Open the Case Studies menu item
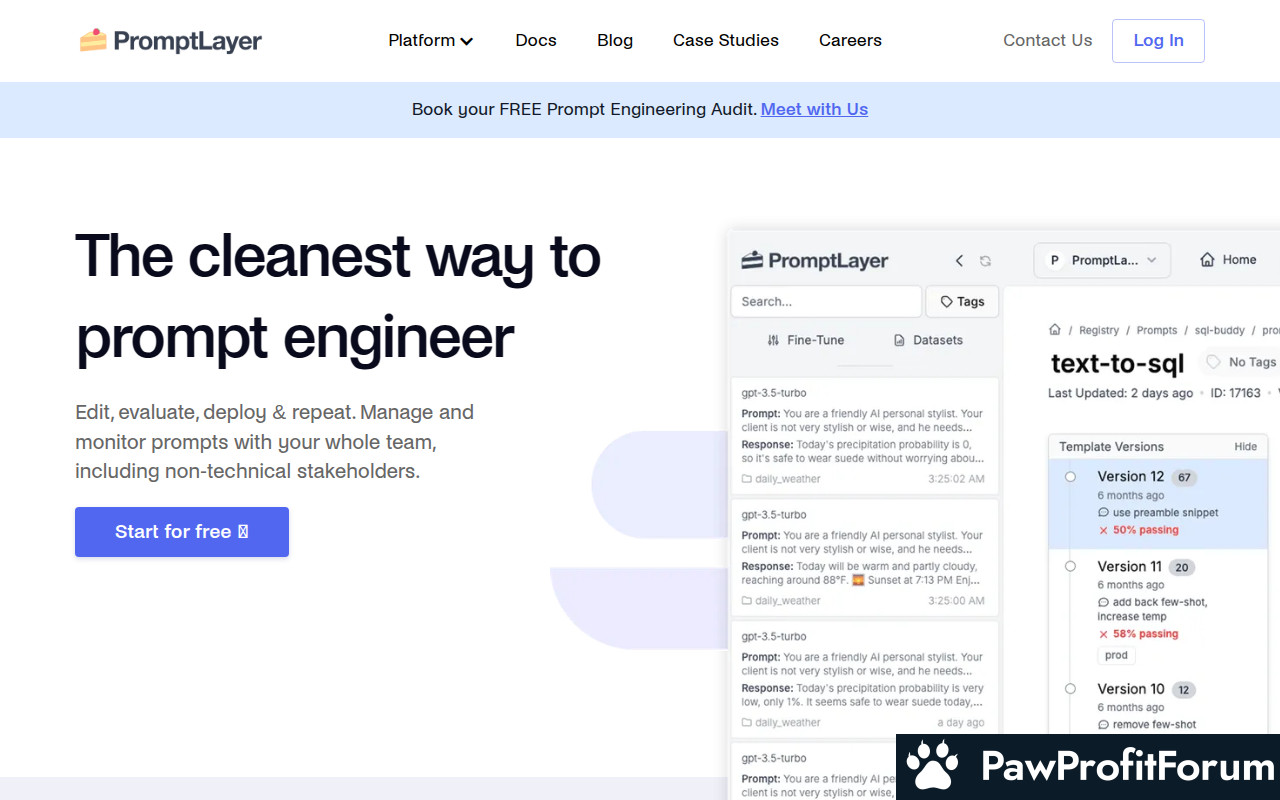The height and width of the screenshot is (800, 1280). 726,40
